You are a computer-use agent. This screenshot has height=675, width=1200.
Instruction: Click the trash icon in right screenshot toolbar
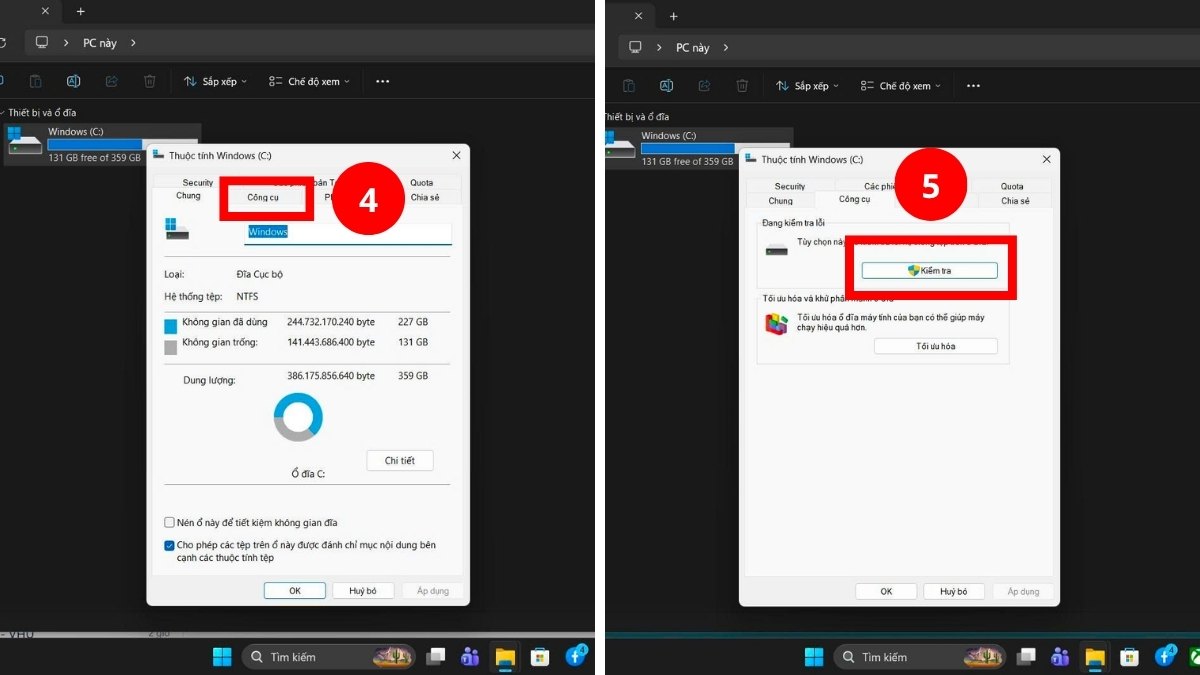tap(740, 86)
